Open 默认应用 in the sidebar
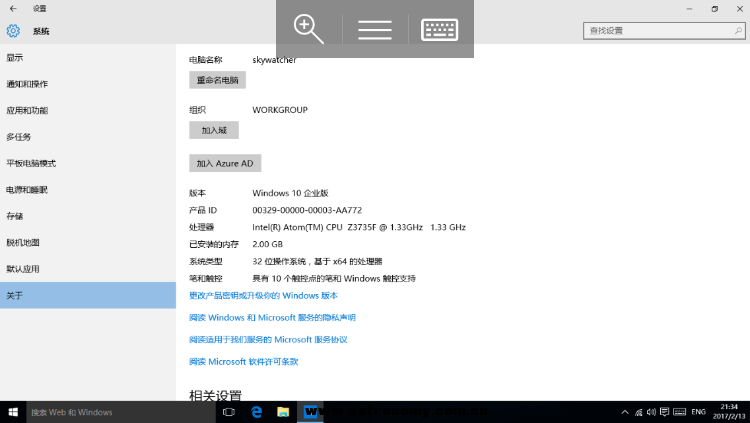 pos(88,269)
